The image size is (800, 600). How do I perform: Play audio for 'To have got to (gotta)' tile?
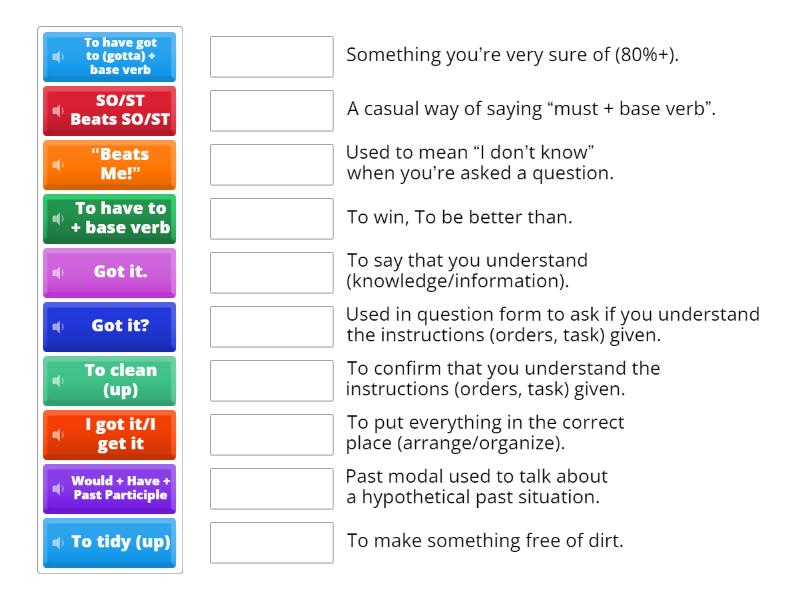pos(58,57)
